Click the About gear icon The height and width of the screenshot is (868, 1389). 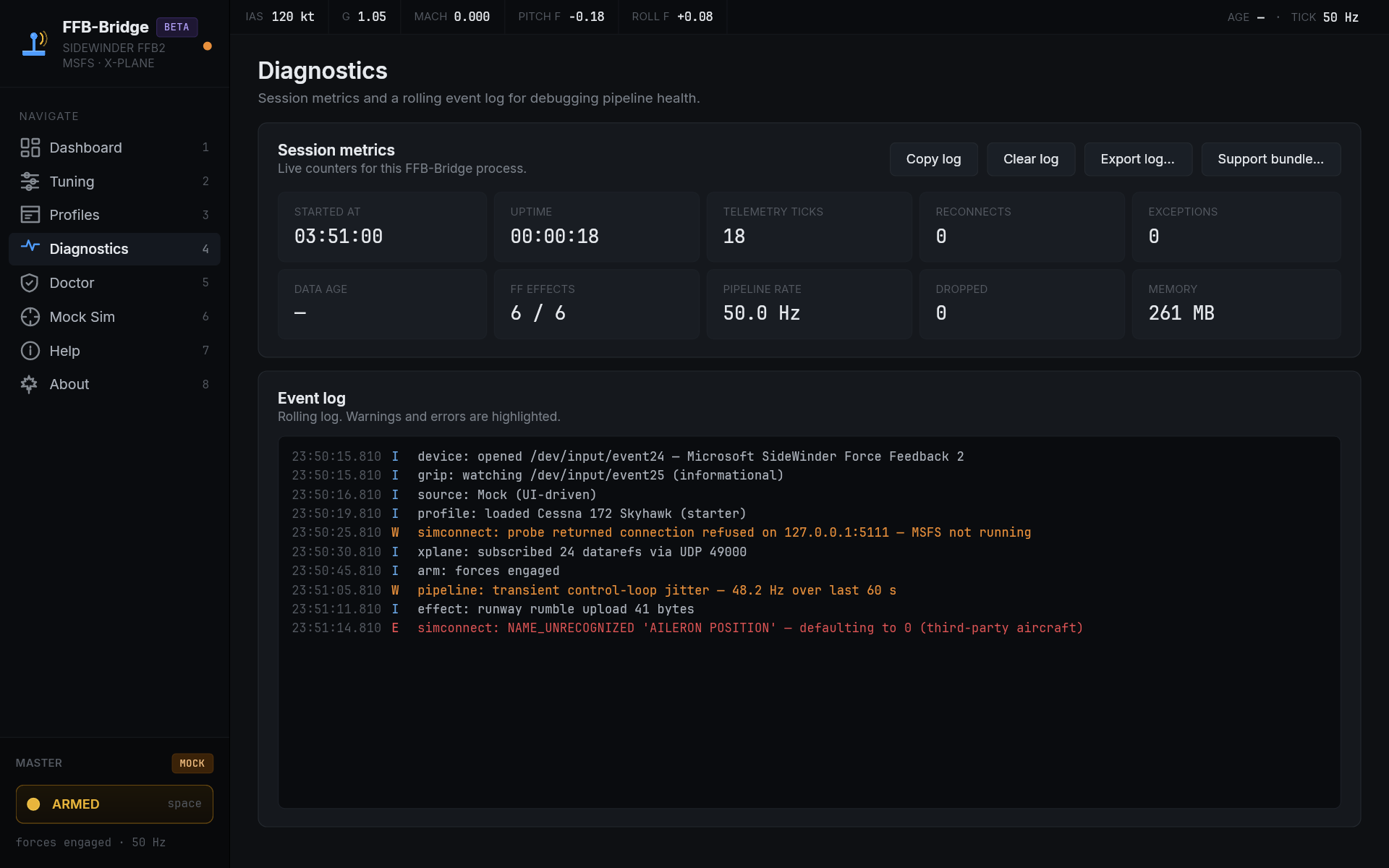point(30,384)
